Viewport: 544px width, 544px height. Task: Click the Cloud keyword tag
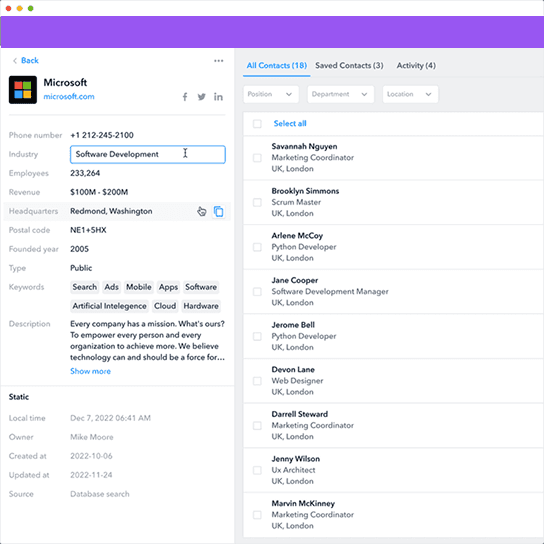165,306
